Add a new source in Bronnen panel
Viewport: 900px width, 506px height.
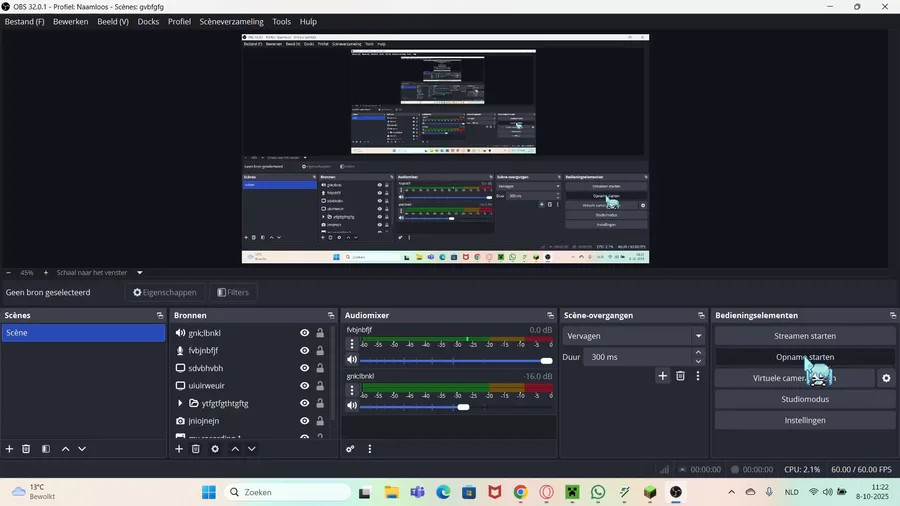click(x=179, y=449)
